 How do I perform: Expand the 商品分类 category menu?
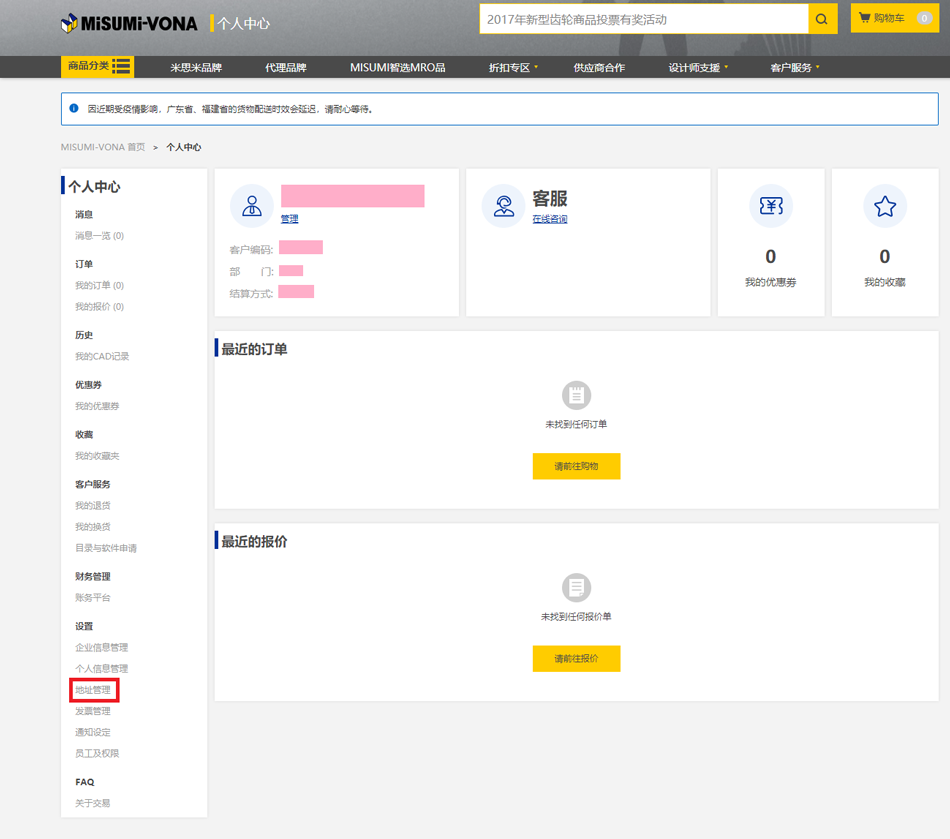(x=98, y=67)
